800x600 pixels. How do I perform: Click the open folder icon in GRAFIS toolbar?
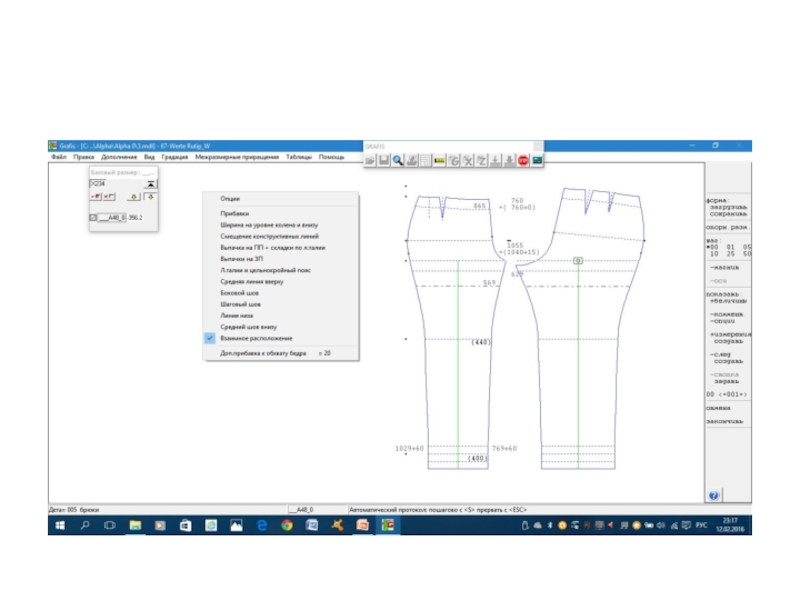click(370, 159)
